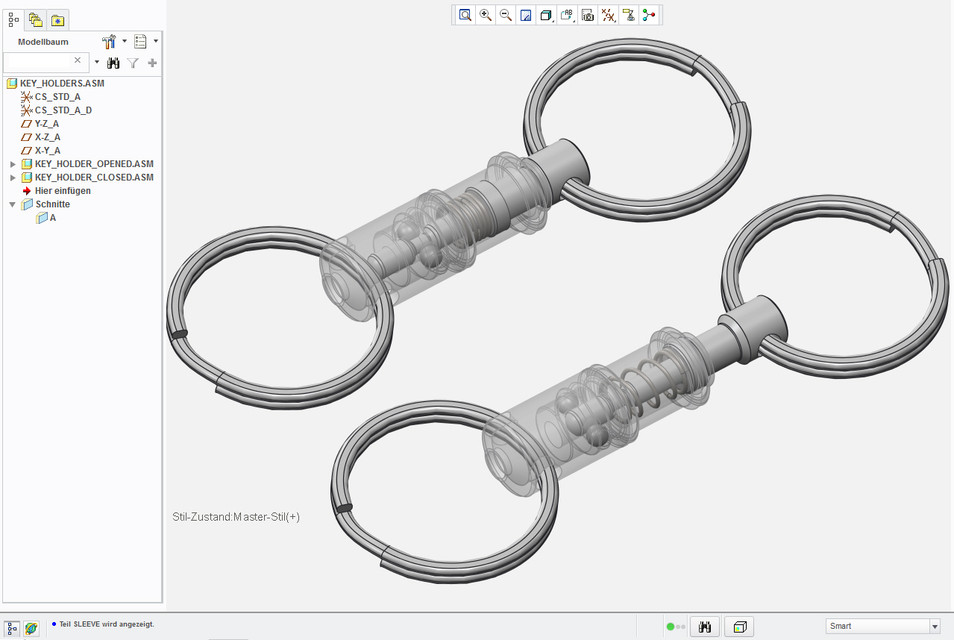954x640 pixels.
Task: Click the Refit (zoom to fit) icon
Action: point(465,15)
